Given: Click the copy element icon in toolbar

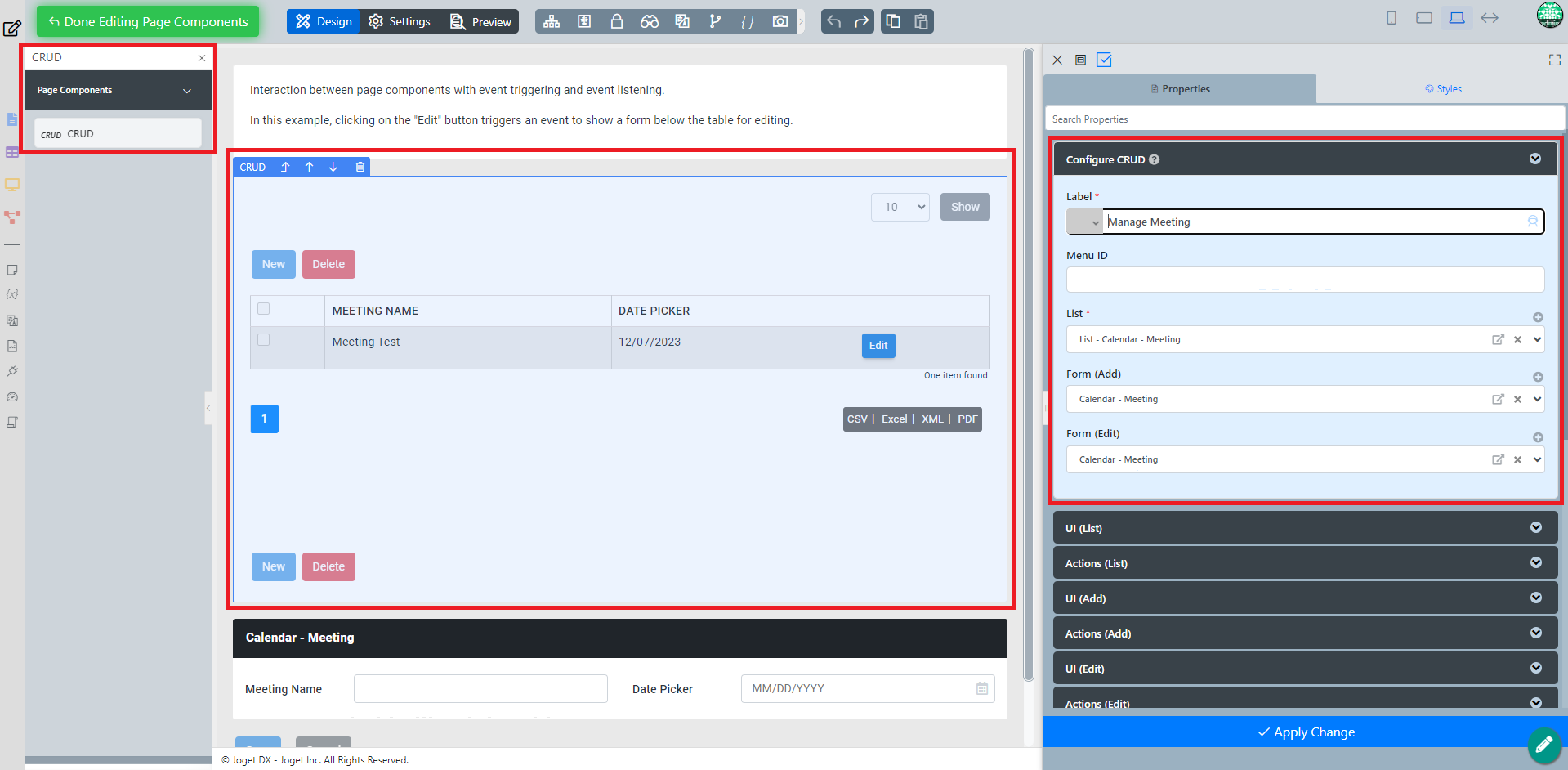Looking at the screenshot, I should [x=893, y=21].
